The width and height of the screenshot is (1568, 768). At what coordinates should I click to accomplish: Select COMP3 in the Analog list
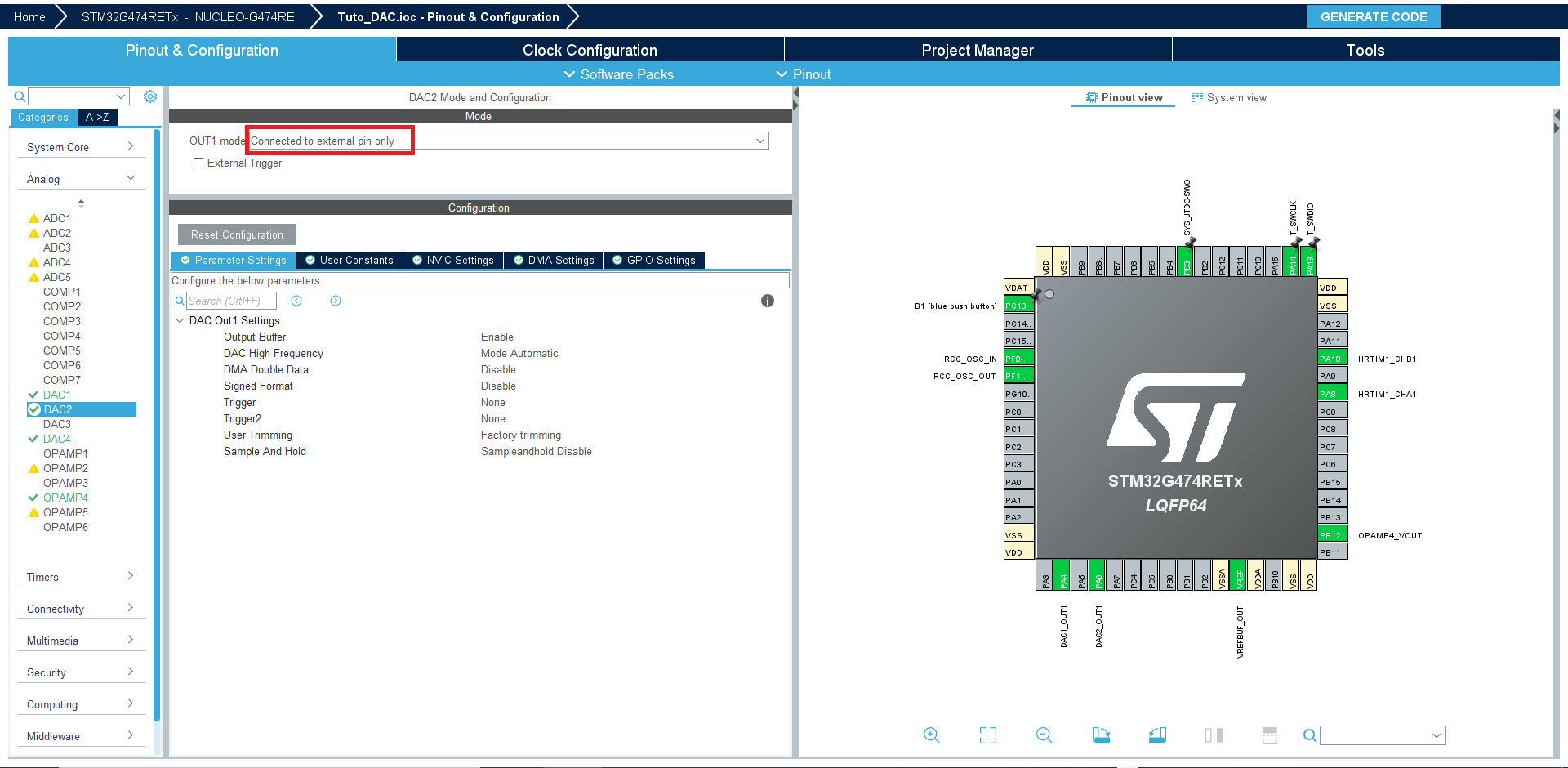(x=62, y=321)
